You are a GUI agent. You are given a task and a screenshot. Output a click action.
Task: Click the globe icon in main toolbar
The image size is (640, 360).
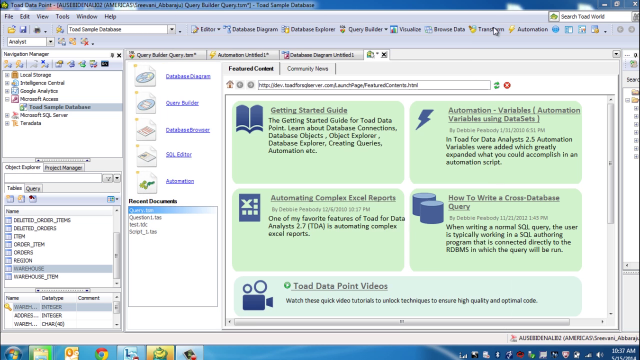coord(556,29)
